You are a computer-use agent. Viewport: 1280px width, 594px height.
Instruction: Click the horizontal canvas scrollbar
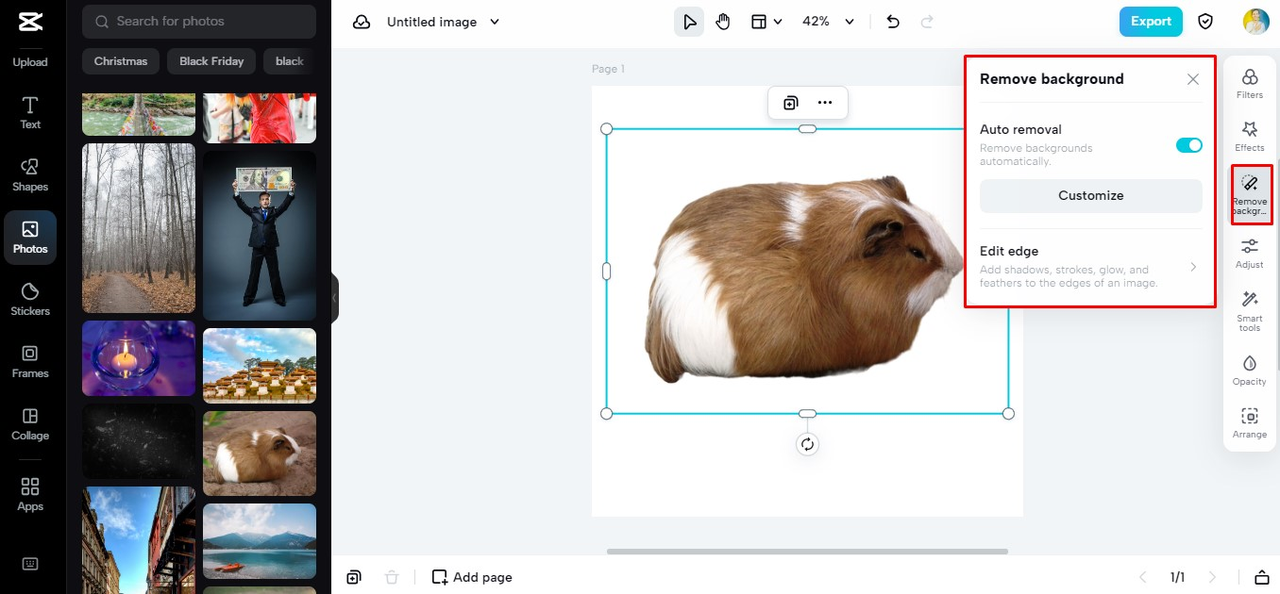[x=807, y=551]
